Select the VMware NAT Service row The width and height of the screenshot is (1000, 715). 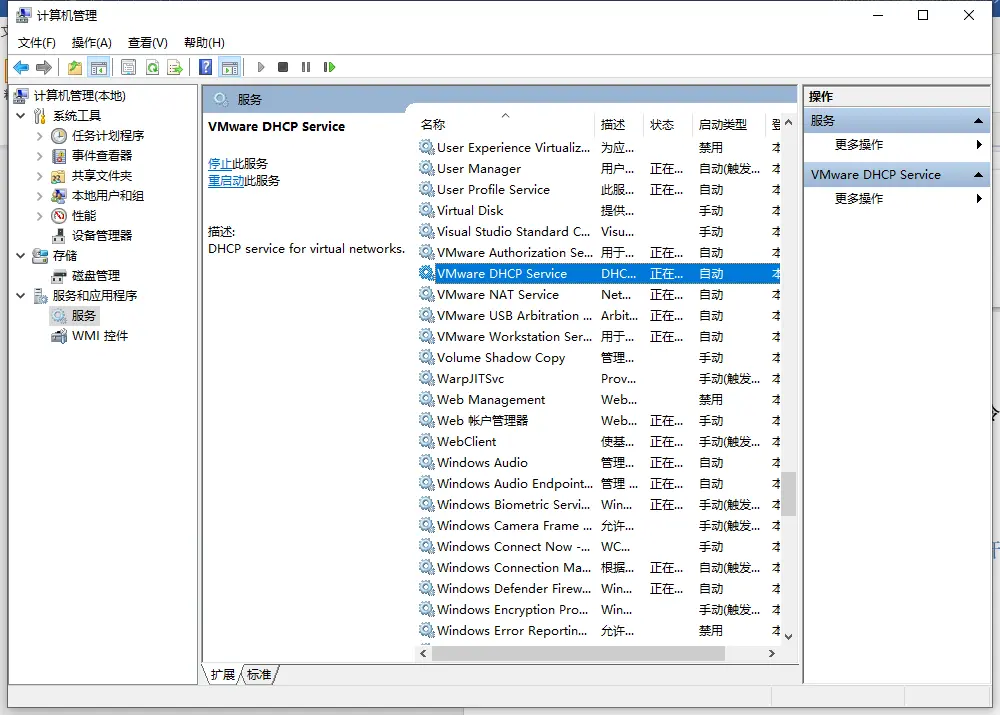(x=598, y=295)
